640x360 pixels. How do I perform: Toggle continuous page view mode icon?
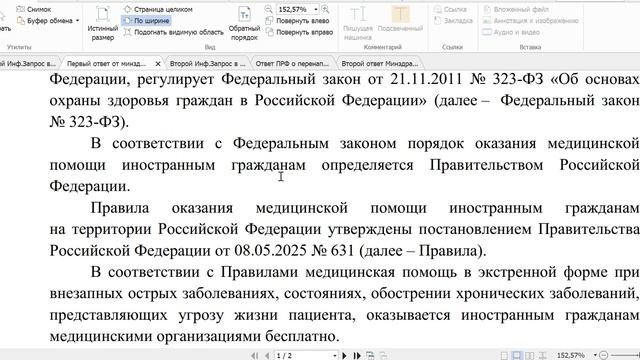[517, 356]
